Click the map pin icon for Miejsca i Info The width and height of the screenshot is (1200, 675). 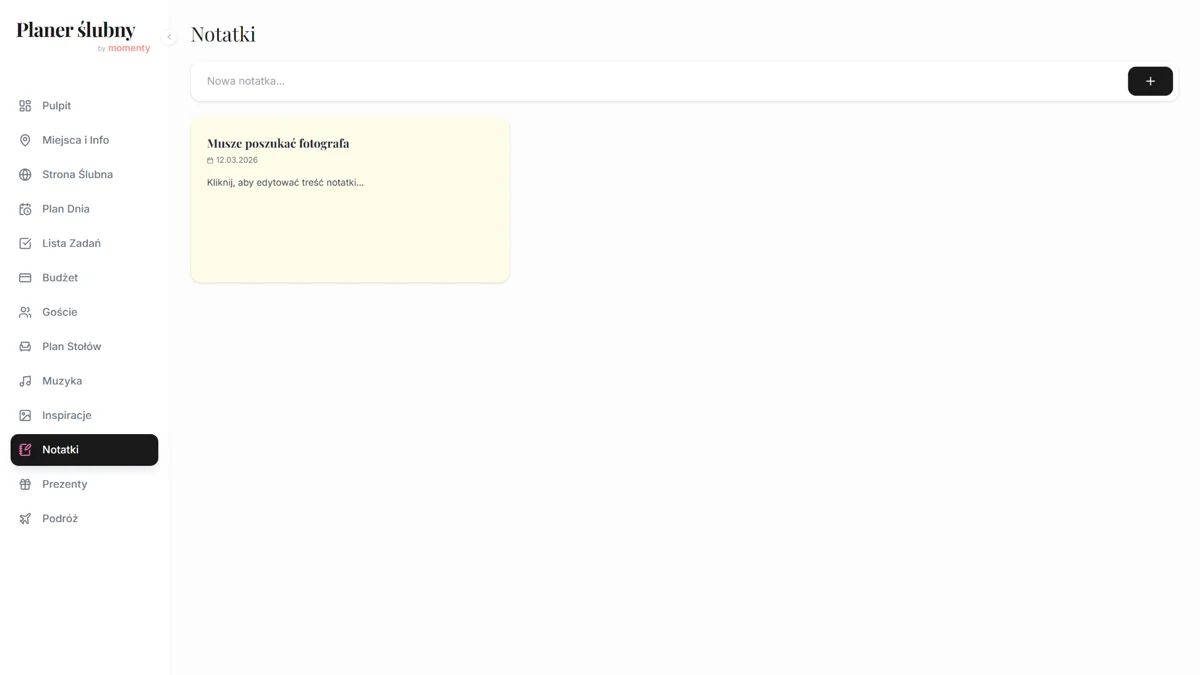pos(25,140)
